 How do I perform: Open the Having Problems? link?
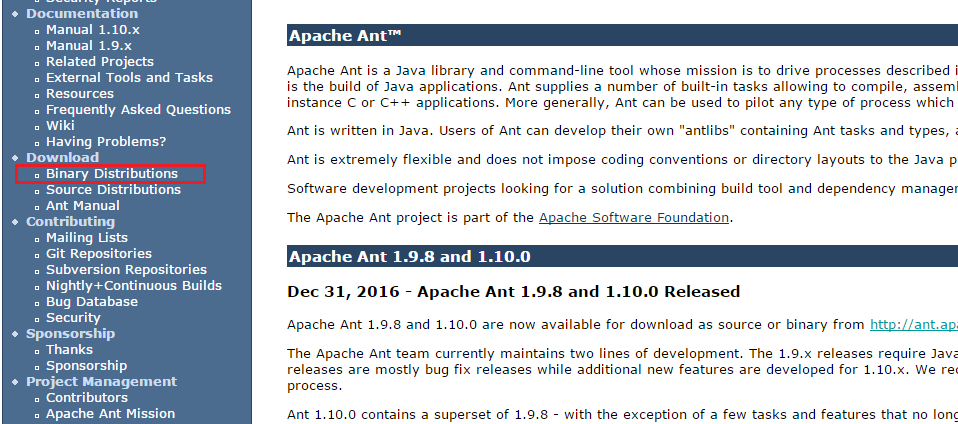pos(106,142)
